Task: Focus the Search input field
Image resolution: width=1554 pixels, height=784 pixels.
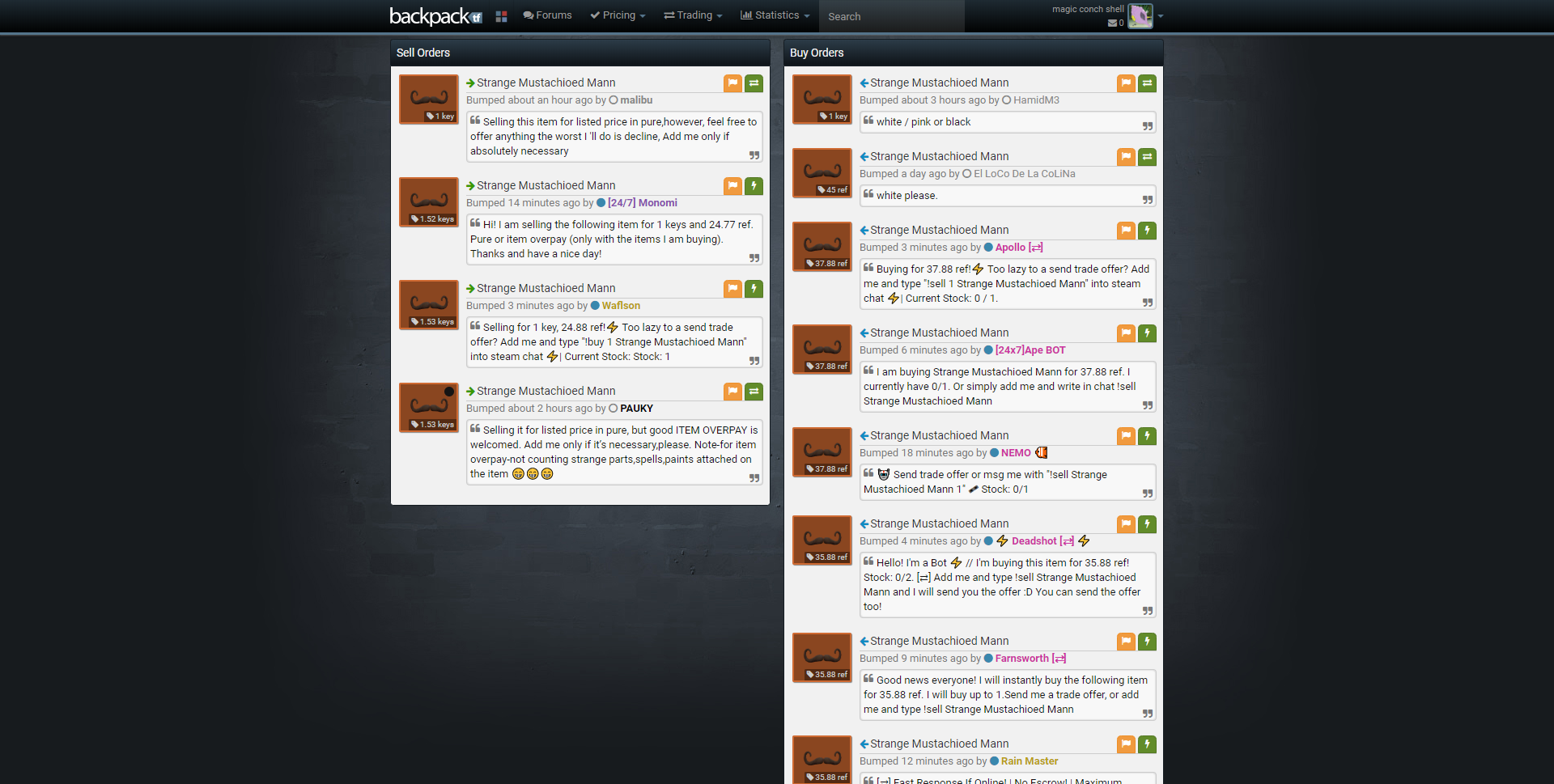Action: tap(891, 16)
